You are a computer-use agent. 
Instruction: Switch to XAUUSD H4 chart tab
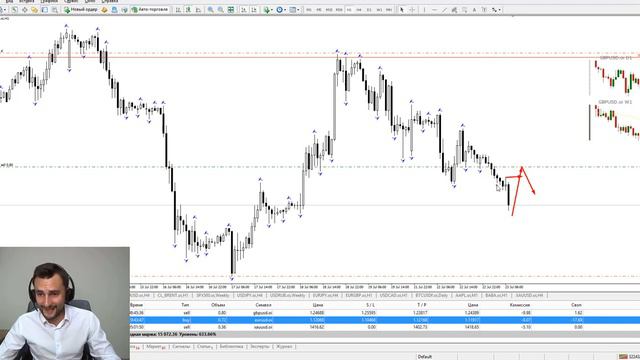tap(529, 295)
